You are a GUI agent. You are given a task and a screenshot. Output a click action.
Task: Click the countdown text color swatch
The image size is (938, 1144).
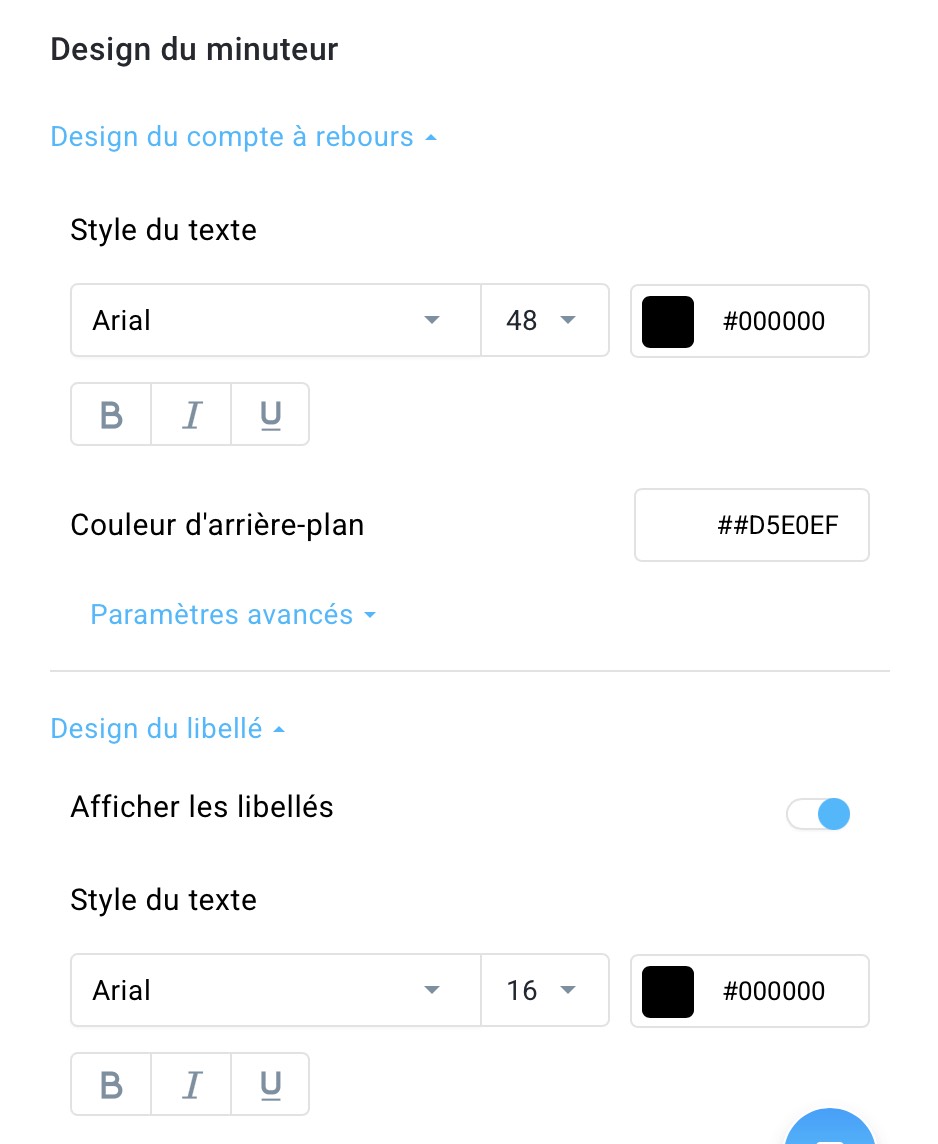668,321
